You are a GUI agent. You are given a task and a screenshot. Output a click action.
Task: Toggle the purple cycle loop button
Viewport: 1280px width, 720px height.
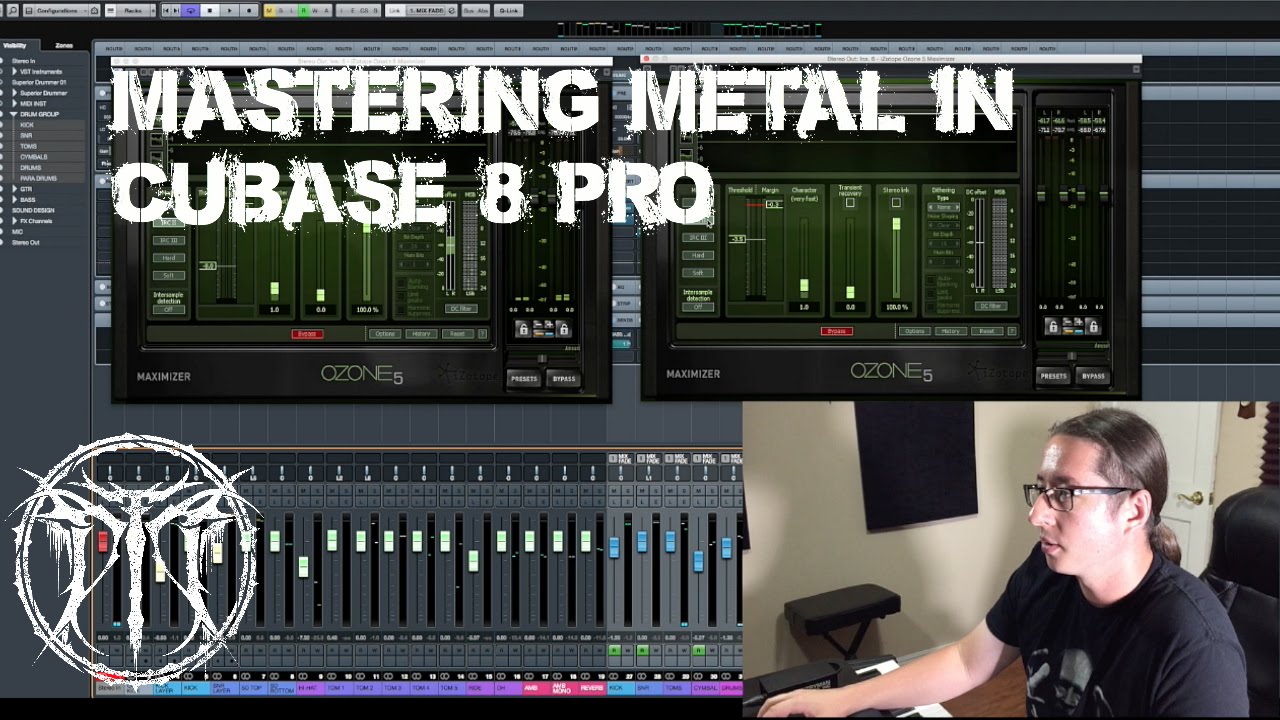pyautogui.click(x=190, y=10)
